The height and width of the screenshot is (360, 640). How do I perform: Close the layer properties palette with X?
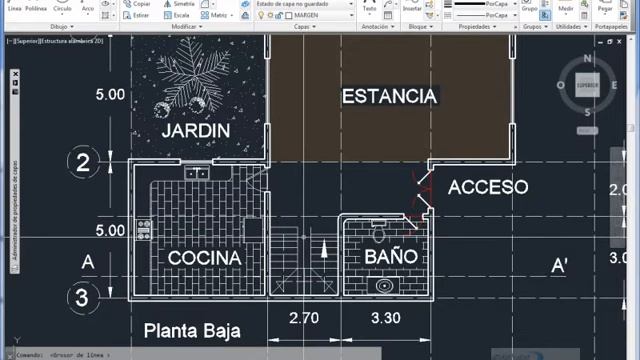16,74
